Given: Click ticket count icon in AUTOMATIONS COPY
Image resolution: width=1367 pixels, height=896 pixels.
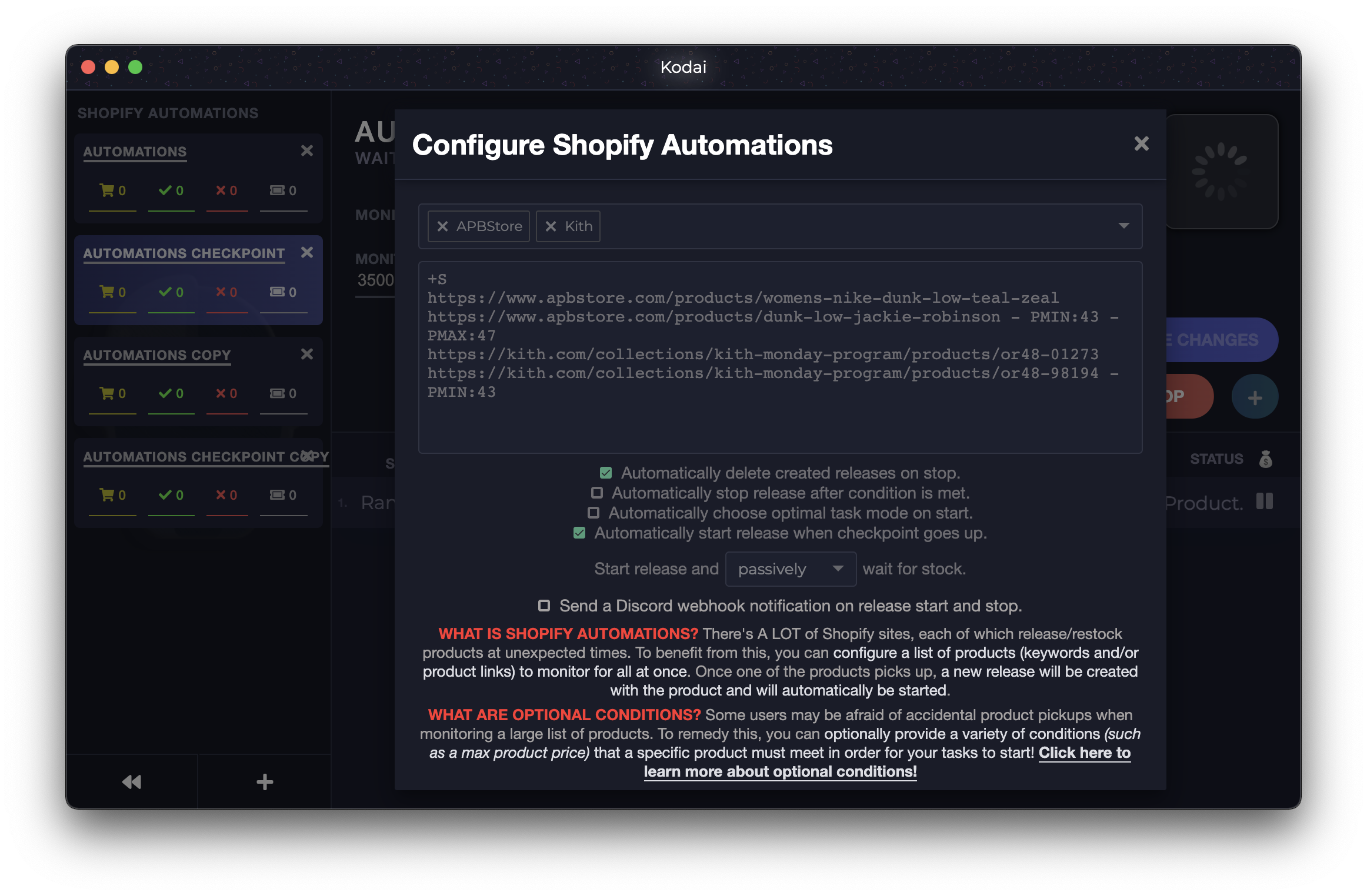Looking at the screenshot, I should (284, 393).
